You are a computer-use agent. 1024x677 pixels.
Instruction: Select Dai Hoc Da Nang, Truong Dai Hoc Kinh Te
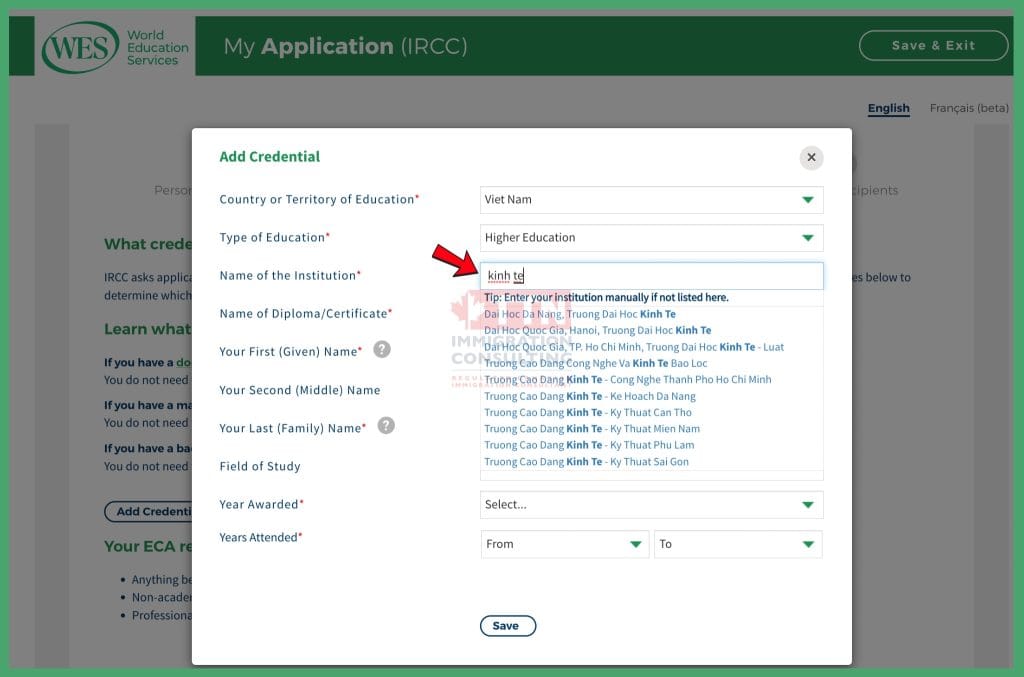tap(580, 314)
